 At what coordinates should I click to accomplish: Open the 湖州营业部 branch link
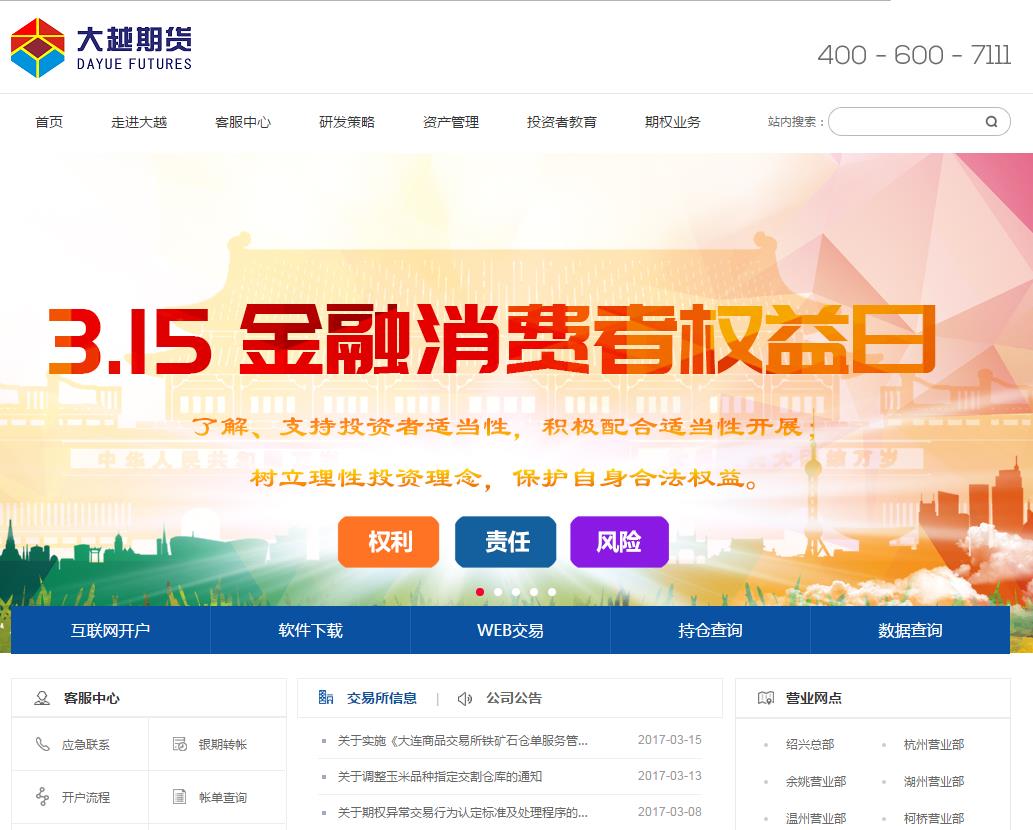(x=934, y=781)
